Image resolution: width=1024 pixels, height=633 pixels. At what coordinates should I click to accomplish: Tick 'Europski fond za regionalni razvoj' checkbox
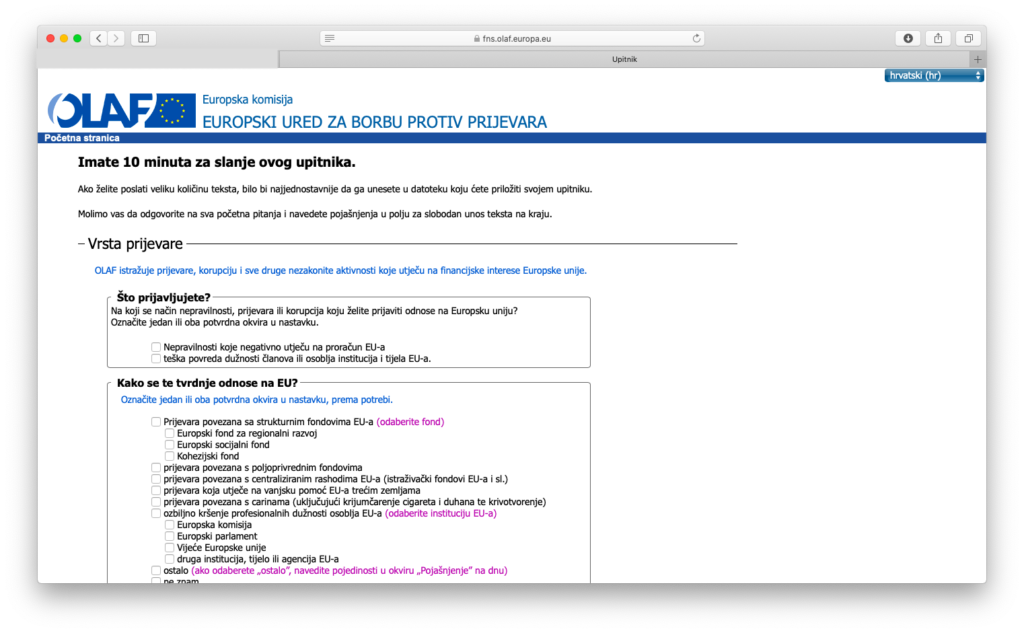click(170, 433)
